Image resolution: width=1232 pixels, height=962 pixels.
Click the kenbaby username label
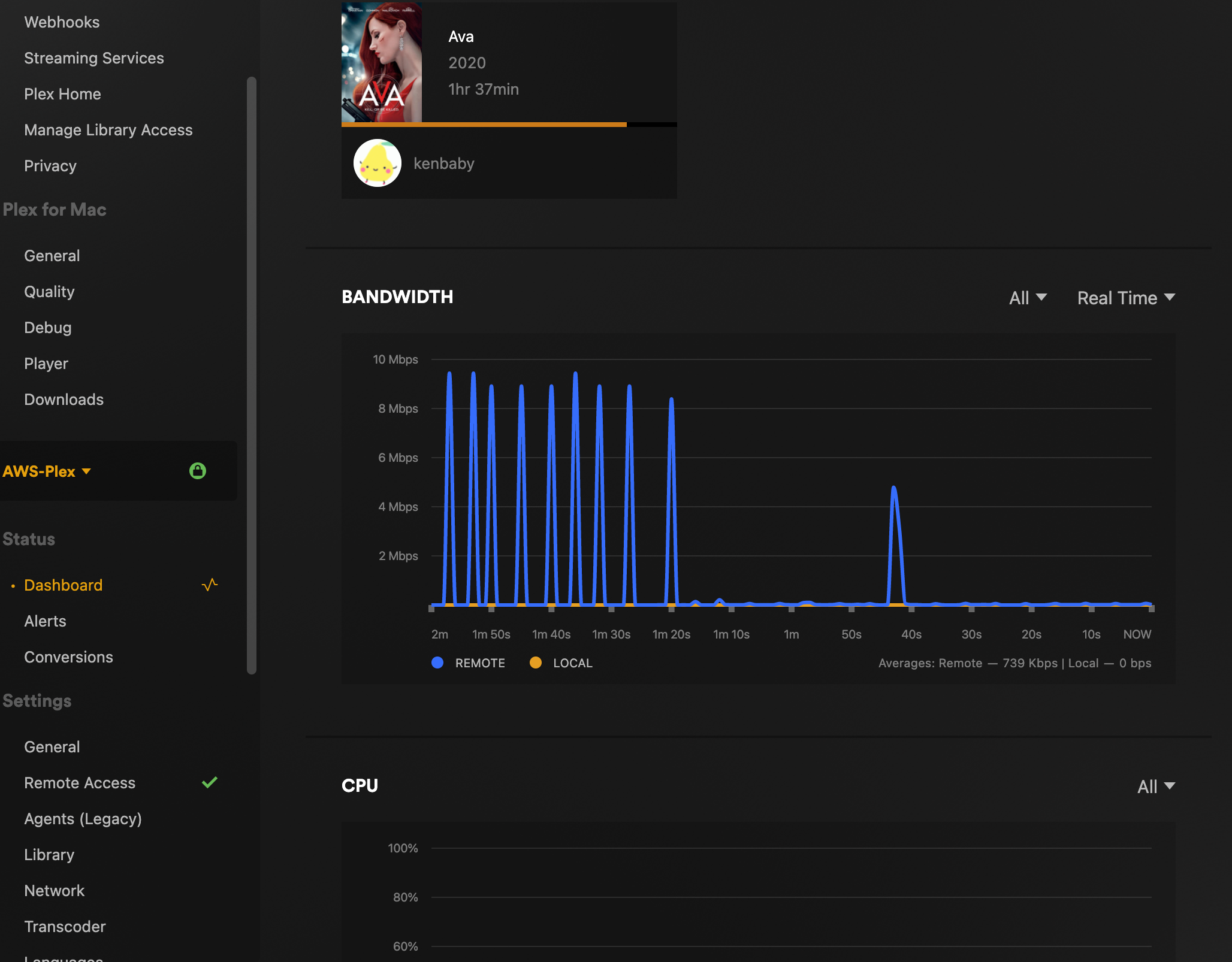[444, 164]
